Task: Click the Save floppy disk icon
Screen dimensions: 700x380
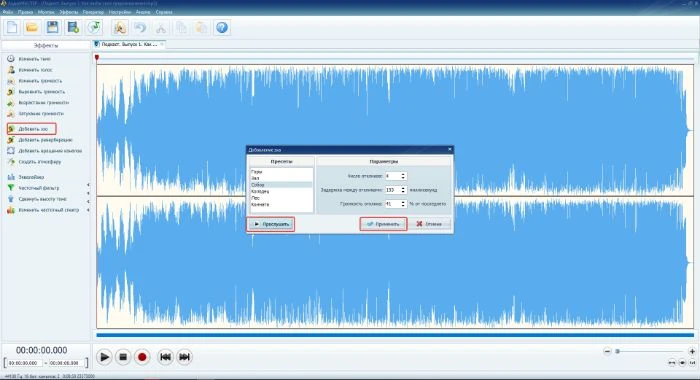Action: pyautogui.click(x=53, y=28)
